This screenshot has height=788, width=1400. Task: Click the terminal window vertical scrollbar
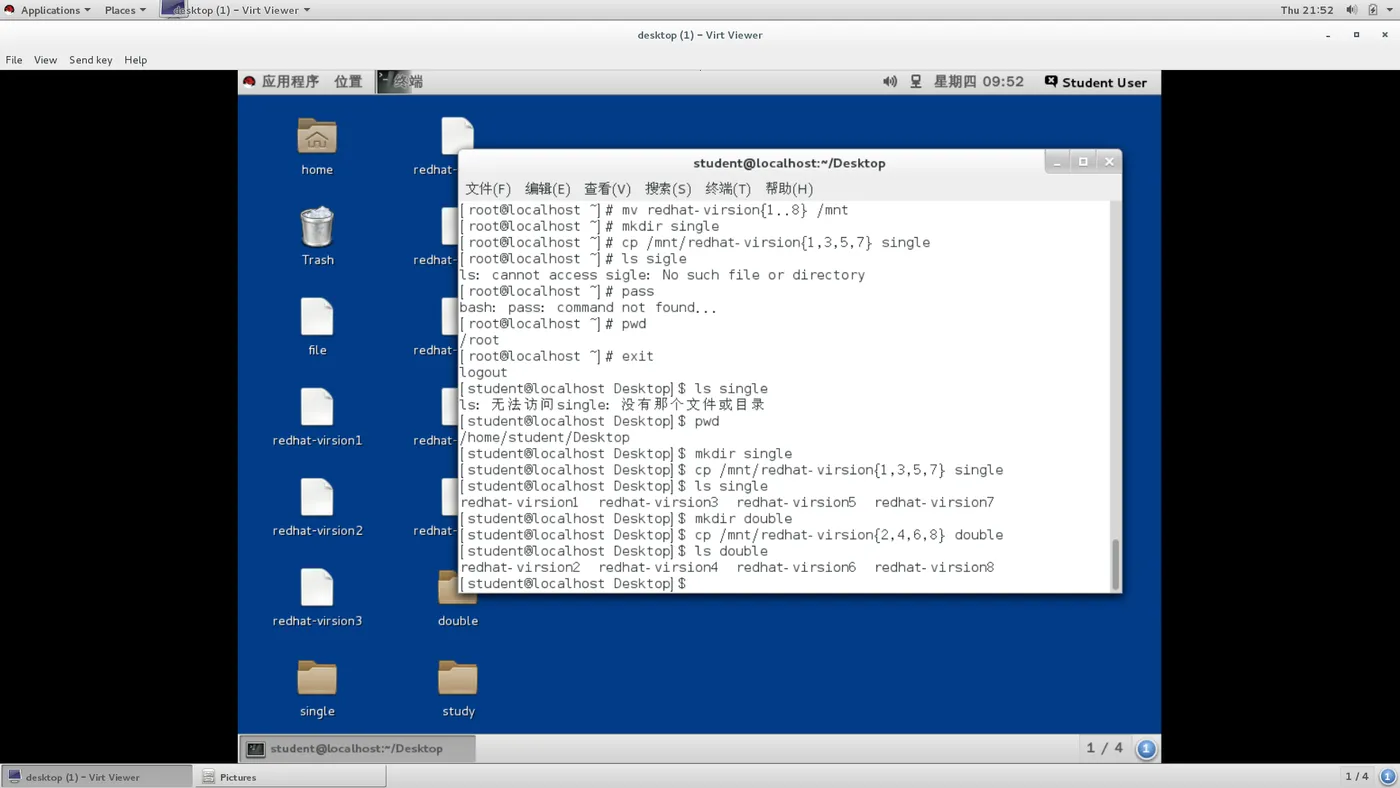(1116, 563)
